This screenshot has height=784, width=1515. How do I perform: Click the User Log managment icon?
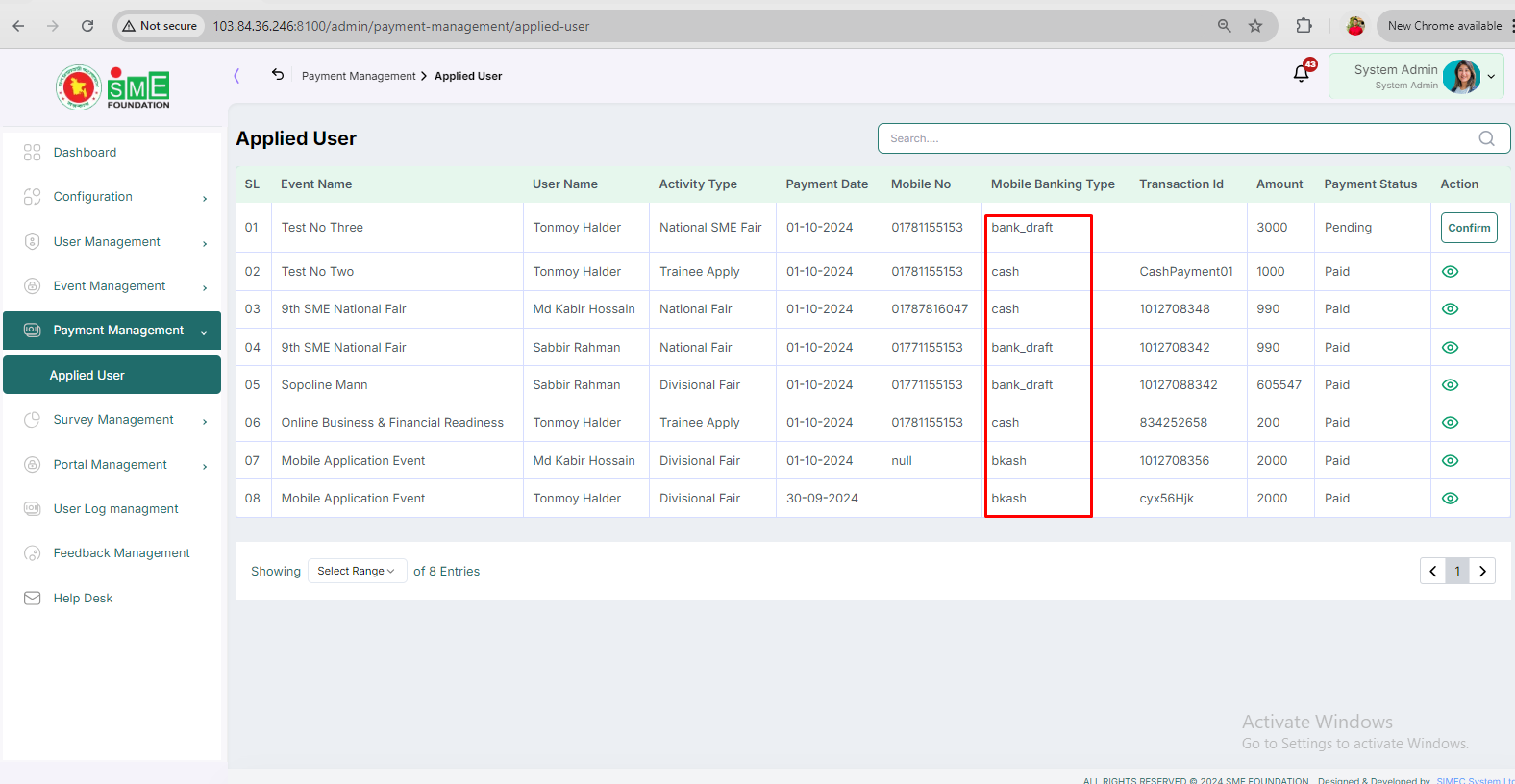[32, 509]
